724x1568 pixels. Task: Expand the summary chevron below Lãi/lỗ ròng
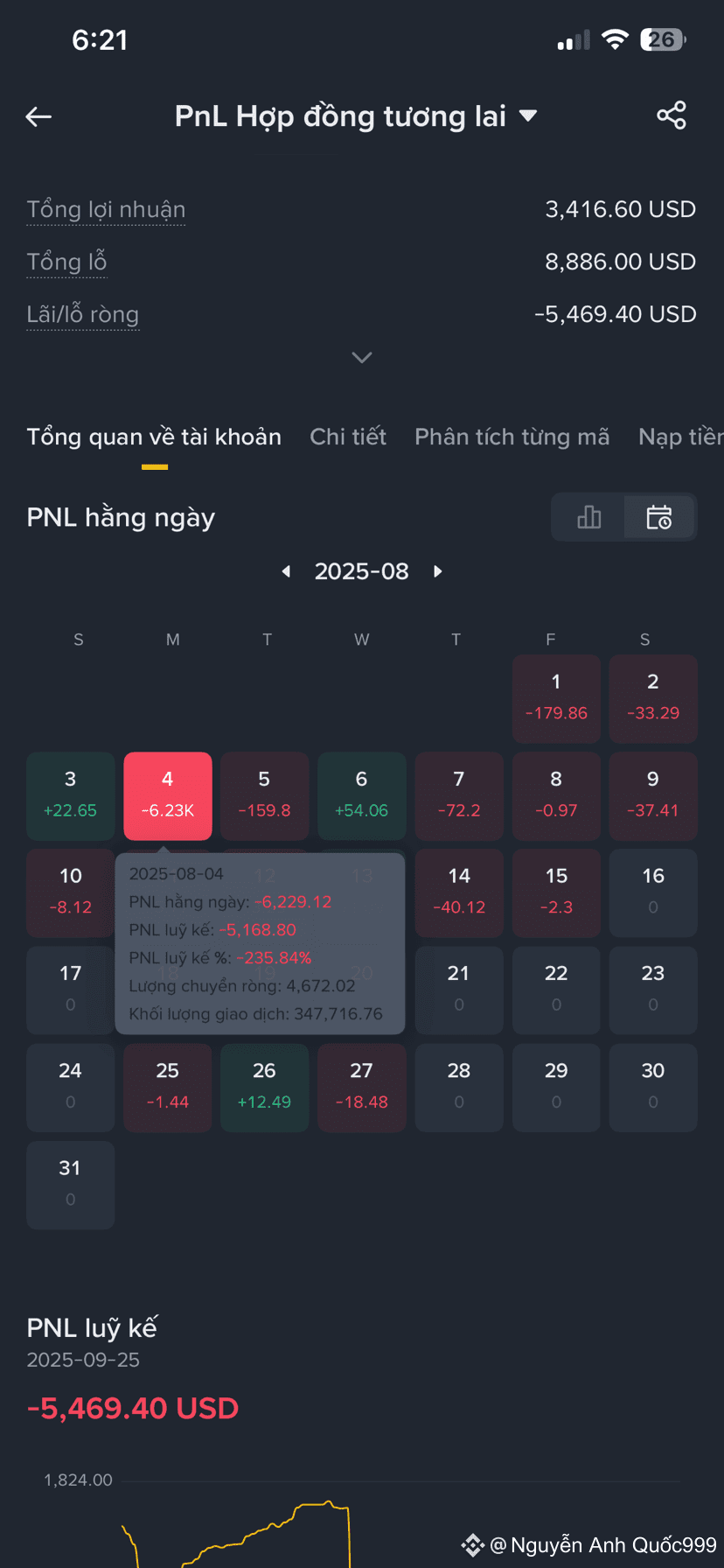(x=362, y=357)
